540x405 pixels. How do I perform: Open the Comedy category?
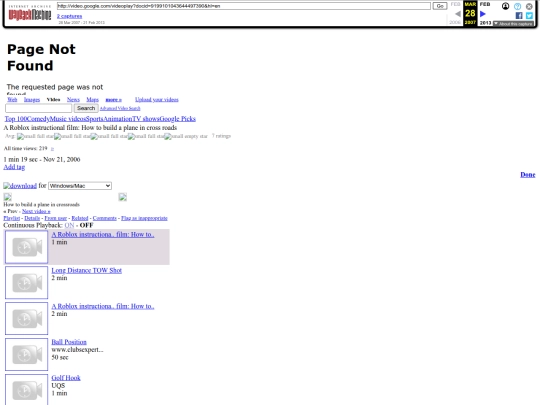point(38,119)
